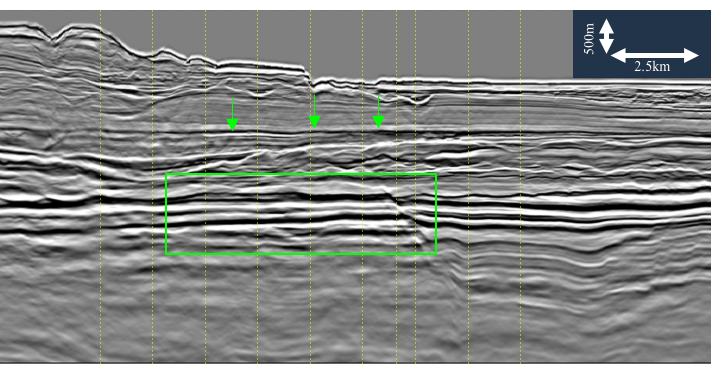Image resolution: width=715 pixels, height=366 pixels.
Task: Click the dark blue scale bar panel
Action: pyautogui.click(x=642, y=44)
